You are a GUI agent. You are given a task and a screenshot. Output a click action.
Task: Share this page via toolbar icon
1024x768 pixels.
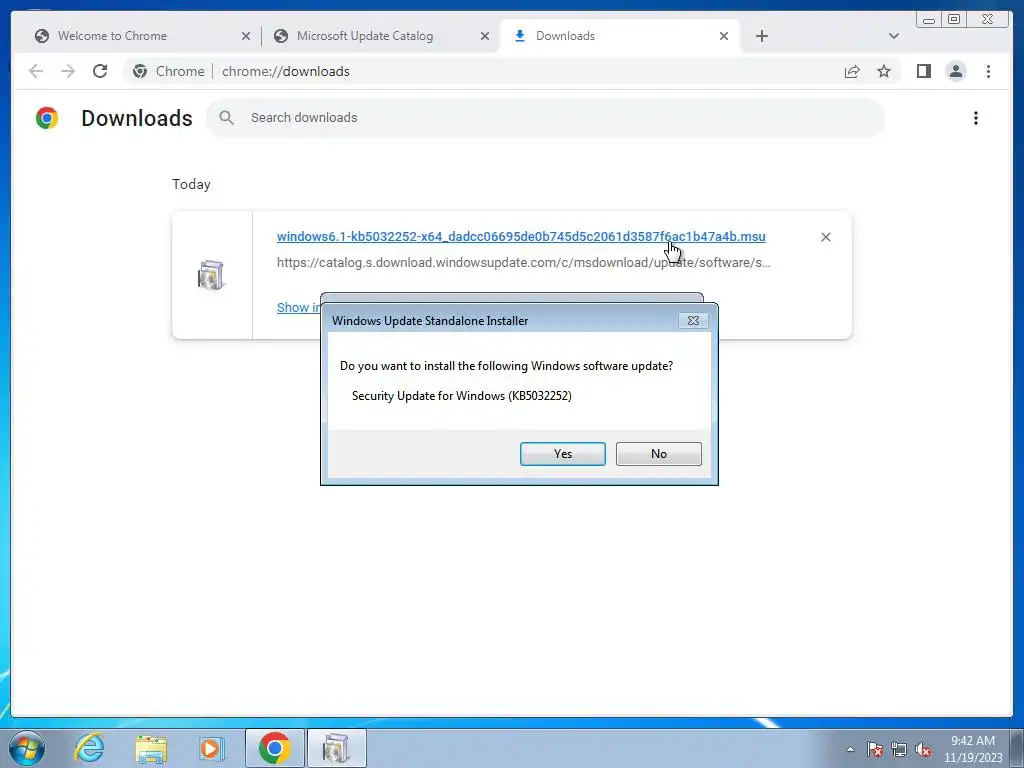click(x=852, y=71)
